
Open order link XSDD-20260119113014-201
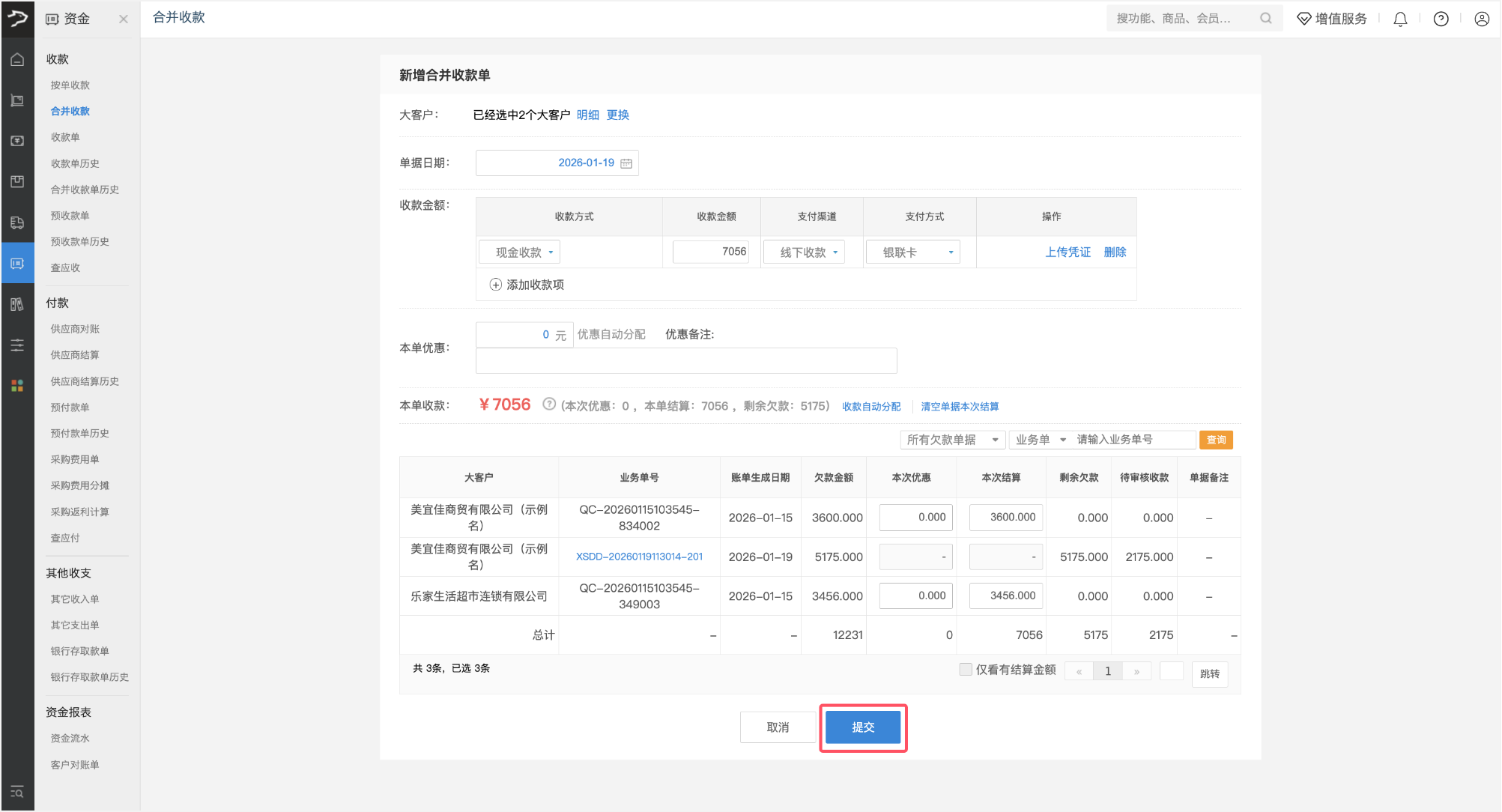point(639,557)
